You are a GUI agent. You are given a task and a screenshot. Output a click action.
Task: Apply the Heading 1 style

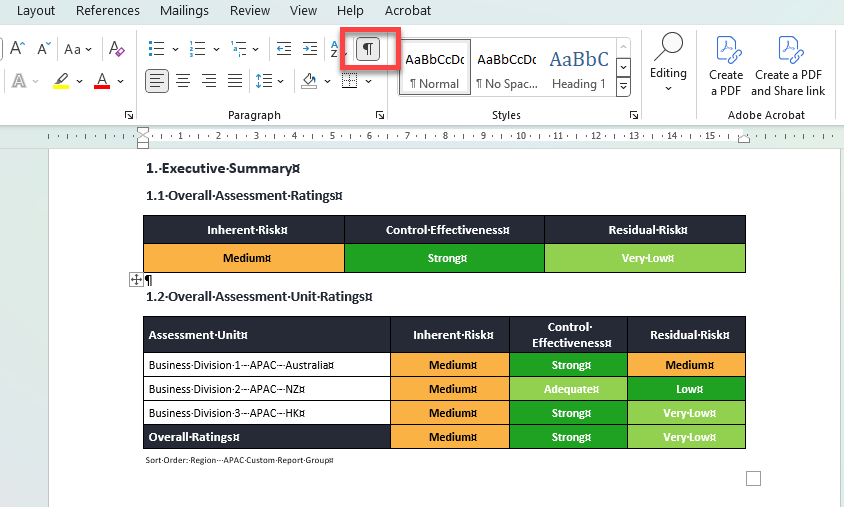pyautogui.click(x=579, y=67)
